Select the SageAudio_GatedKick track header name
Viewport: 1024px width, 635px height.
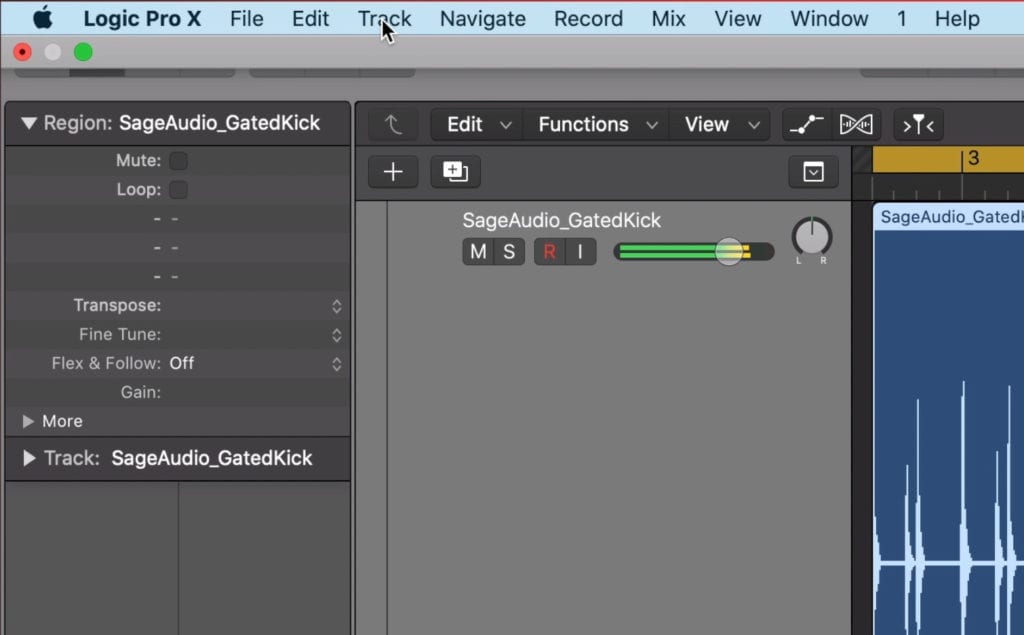562,220
